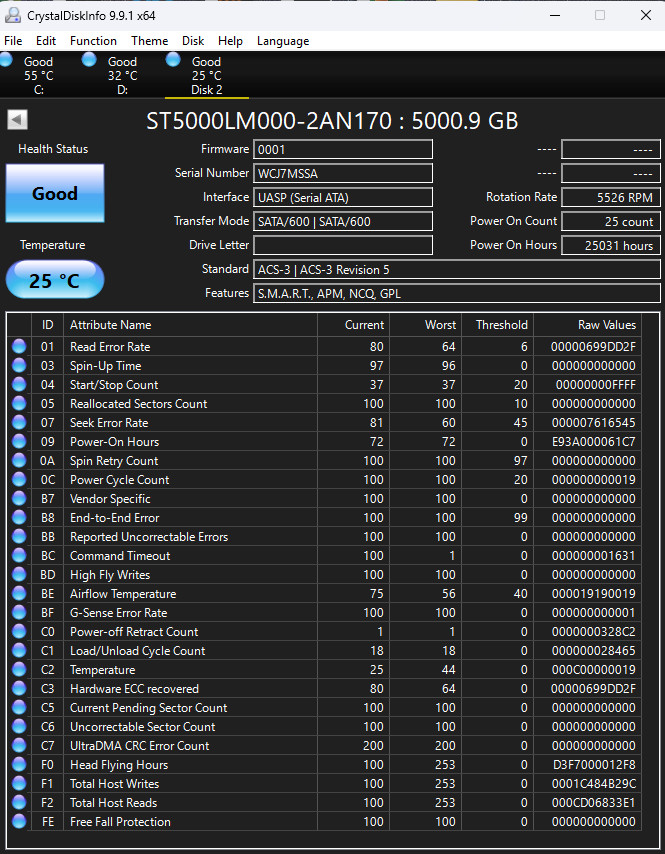Image resolution: width=665 pixels, height=854 pixels.
Task: Click status orb for G-Sense Error Rate
Action: point(19,613)
